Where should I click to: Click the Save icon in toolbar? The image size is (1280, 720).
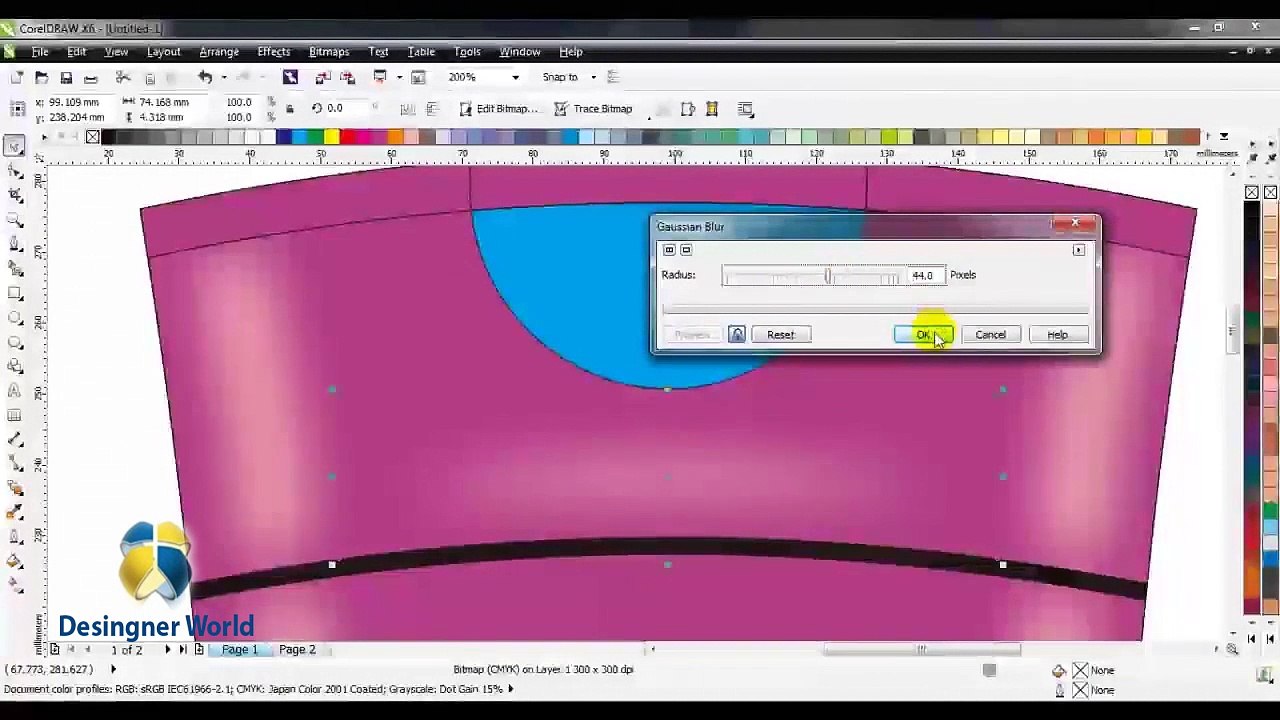(x=66, y=77)
